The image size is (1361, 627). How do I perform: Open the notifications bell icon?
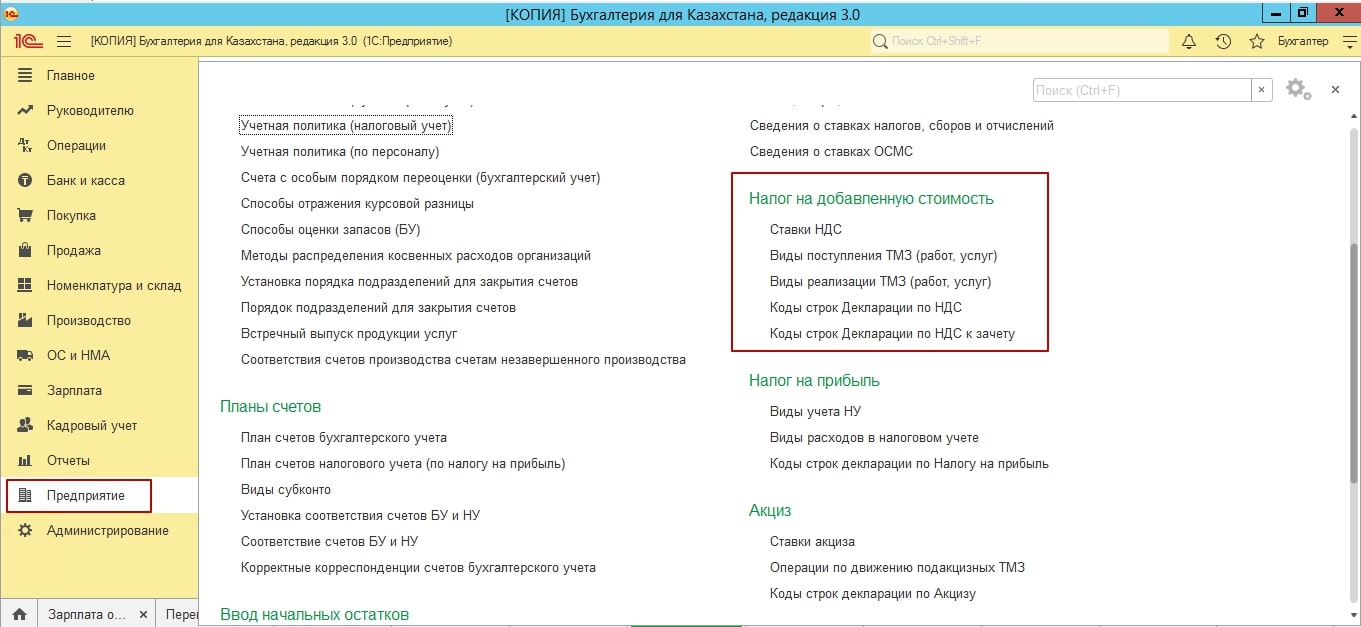click(x=1189, y=41)
